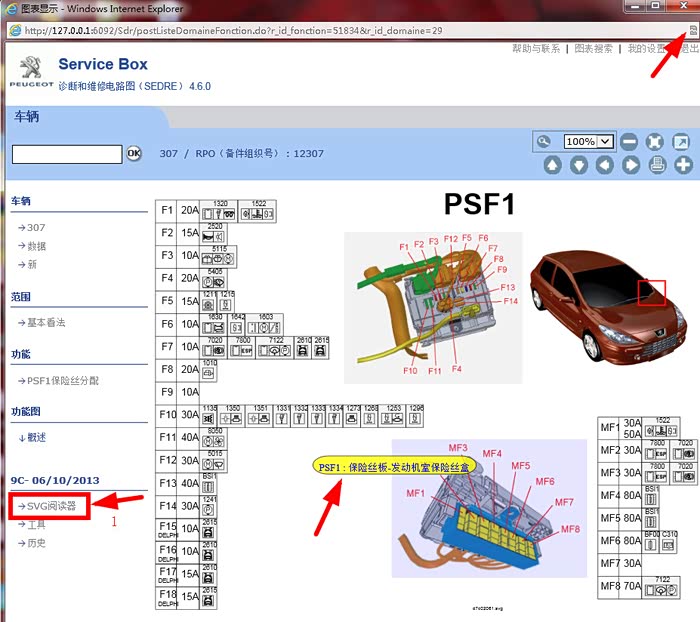700x622 pixels.
Task: Click the minus zoom-out button
Action: pos(629,142)
